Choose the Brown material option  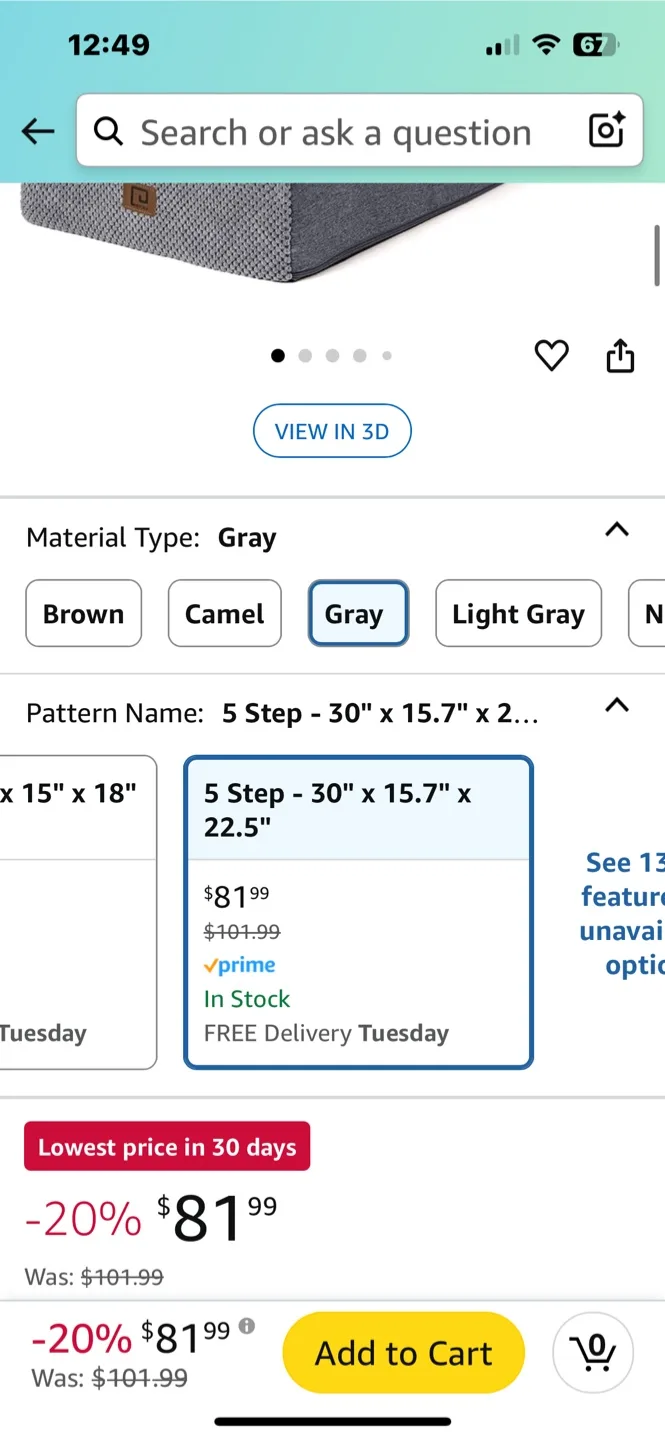click(83, 613)
